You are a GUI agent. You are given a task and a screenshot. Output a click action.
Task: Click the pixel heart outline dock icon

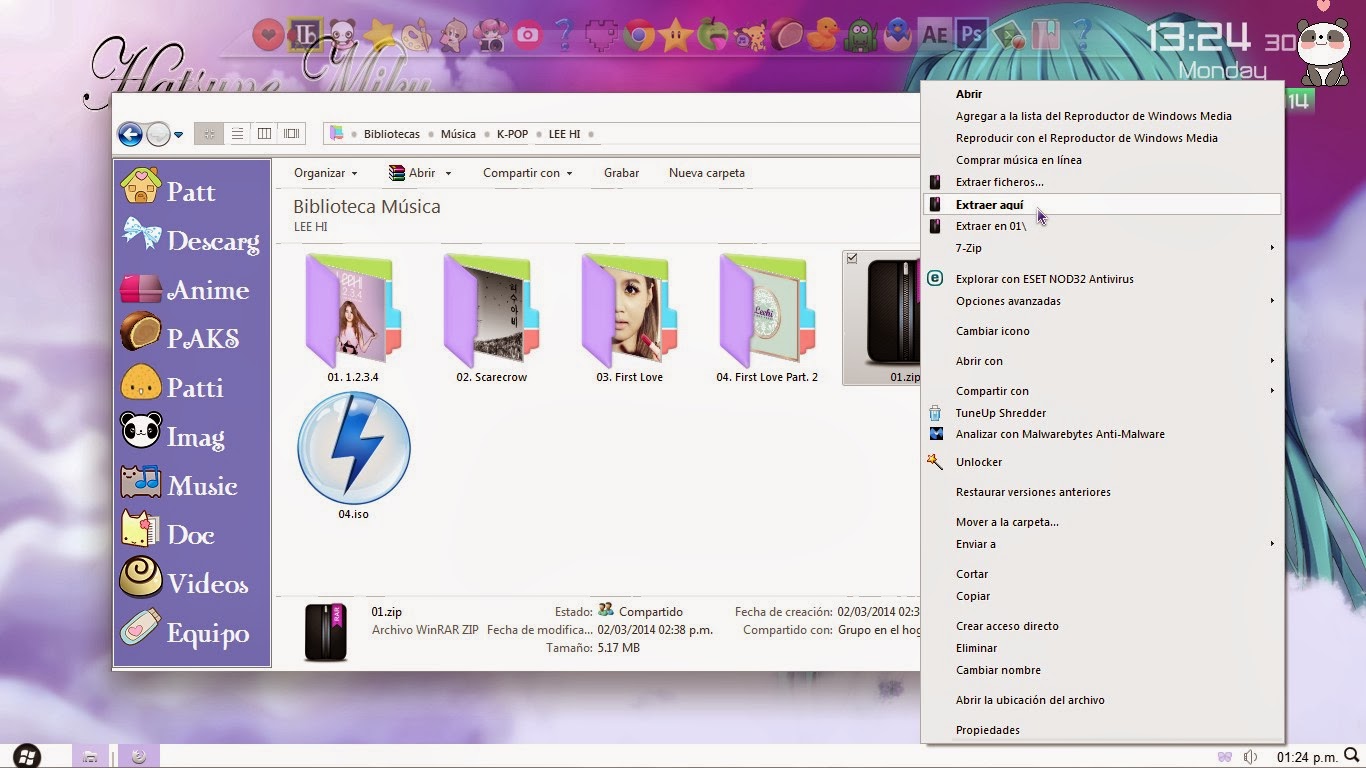(x=601, y=36)
